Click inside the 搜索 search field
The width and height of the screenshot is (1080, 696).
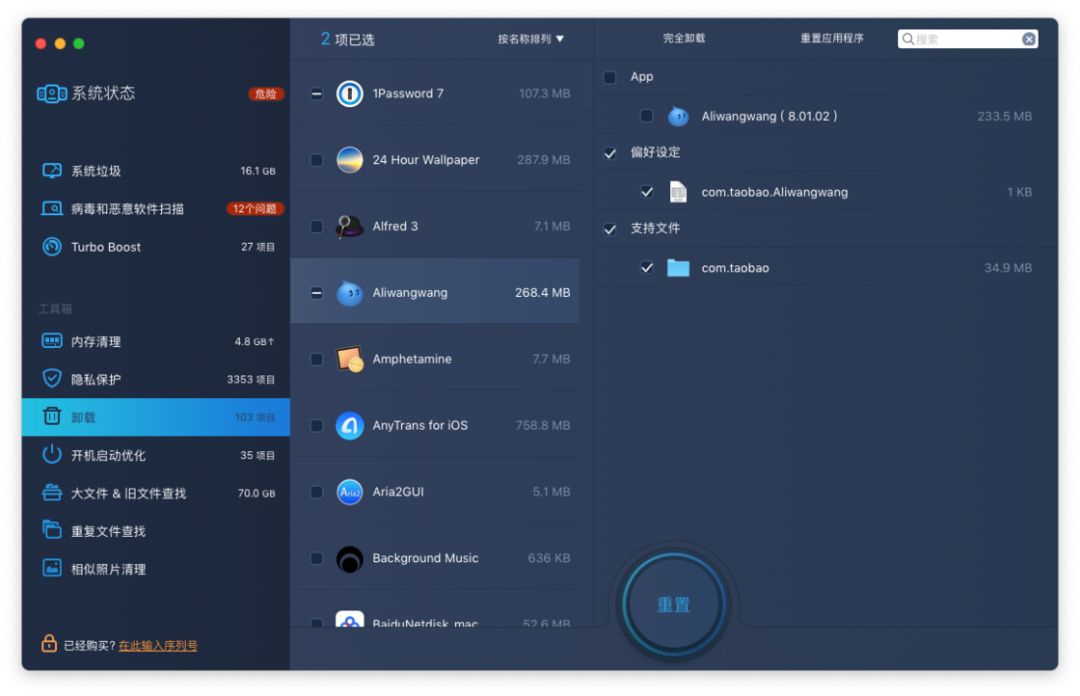point(968,39)
